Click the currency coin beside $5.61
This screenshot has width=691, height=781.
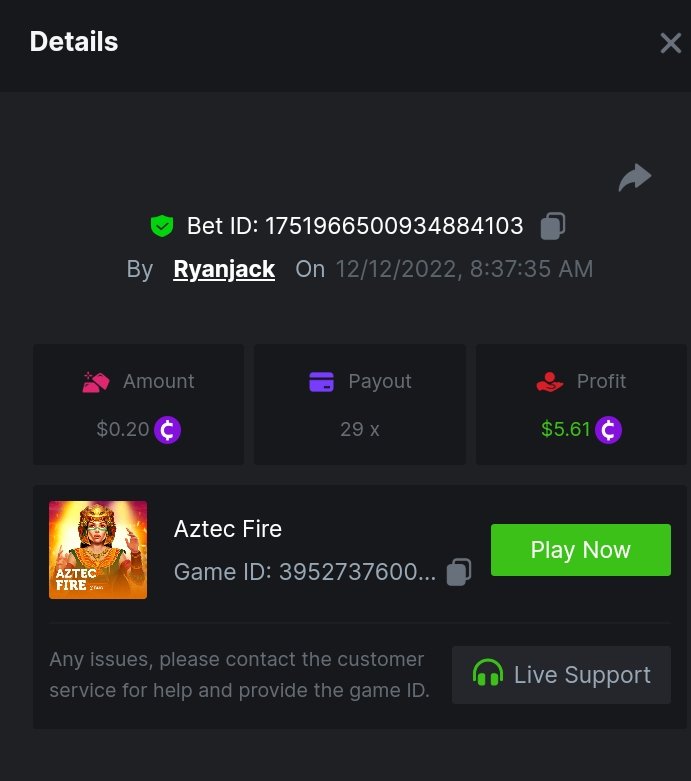[608, 430]
